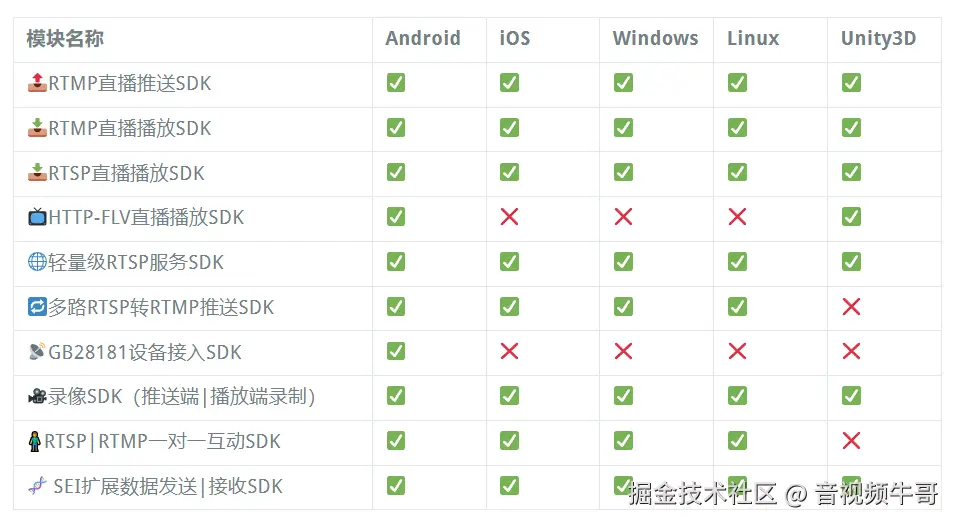956x525 pixels.
Task: Click the download icon beside RTMP直播播放SDK
Action: pos(37,128)
